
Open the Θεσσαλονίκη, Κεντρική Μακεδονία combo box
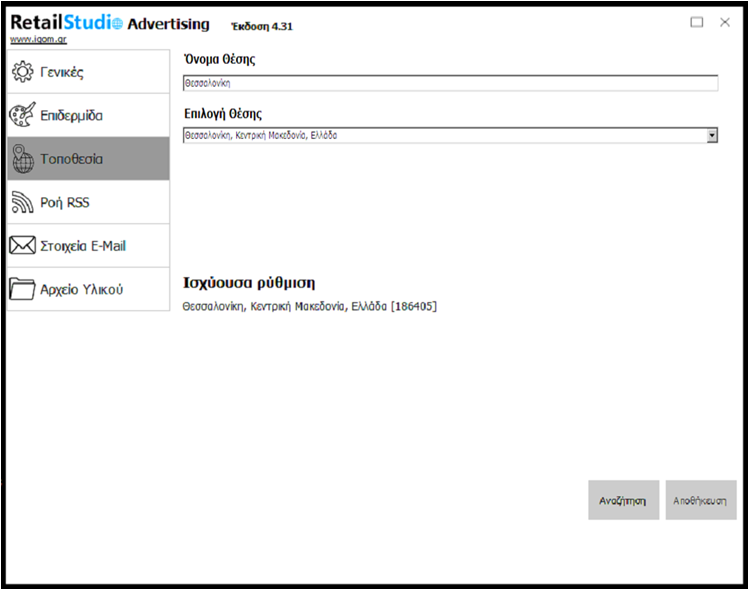click(x=444, y=135)
